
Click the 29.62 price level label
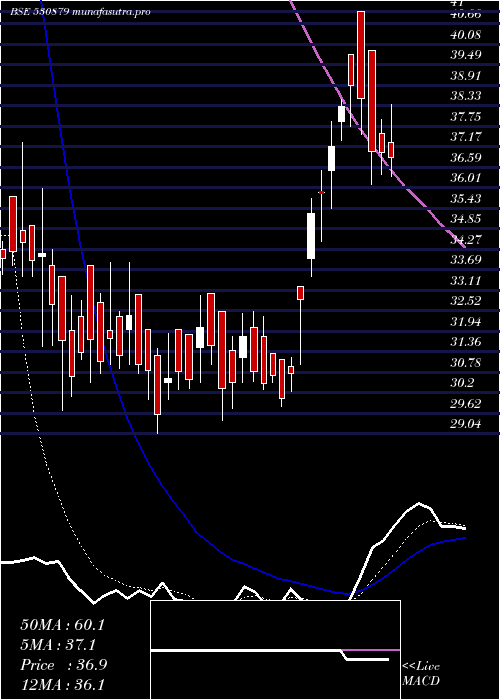pos(466,404)
